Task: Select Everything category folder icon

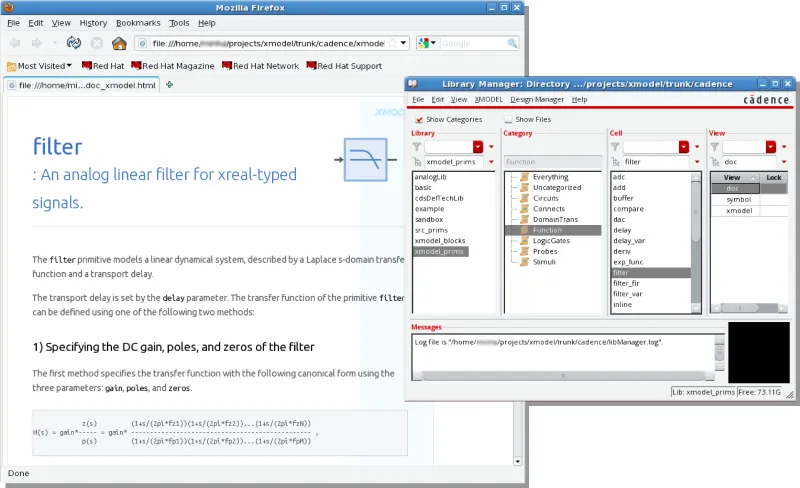Action: [524, 177]
